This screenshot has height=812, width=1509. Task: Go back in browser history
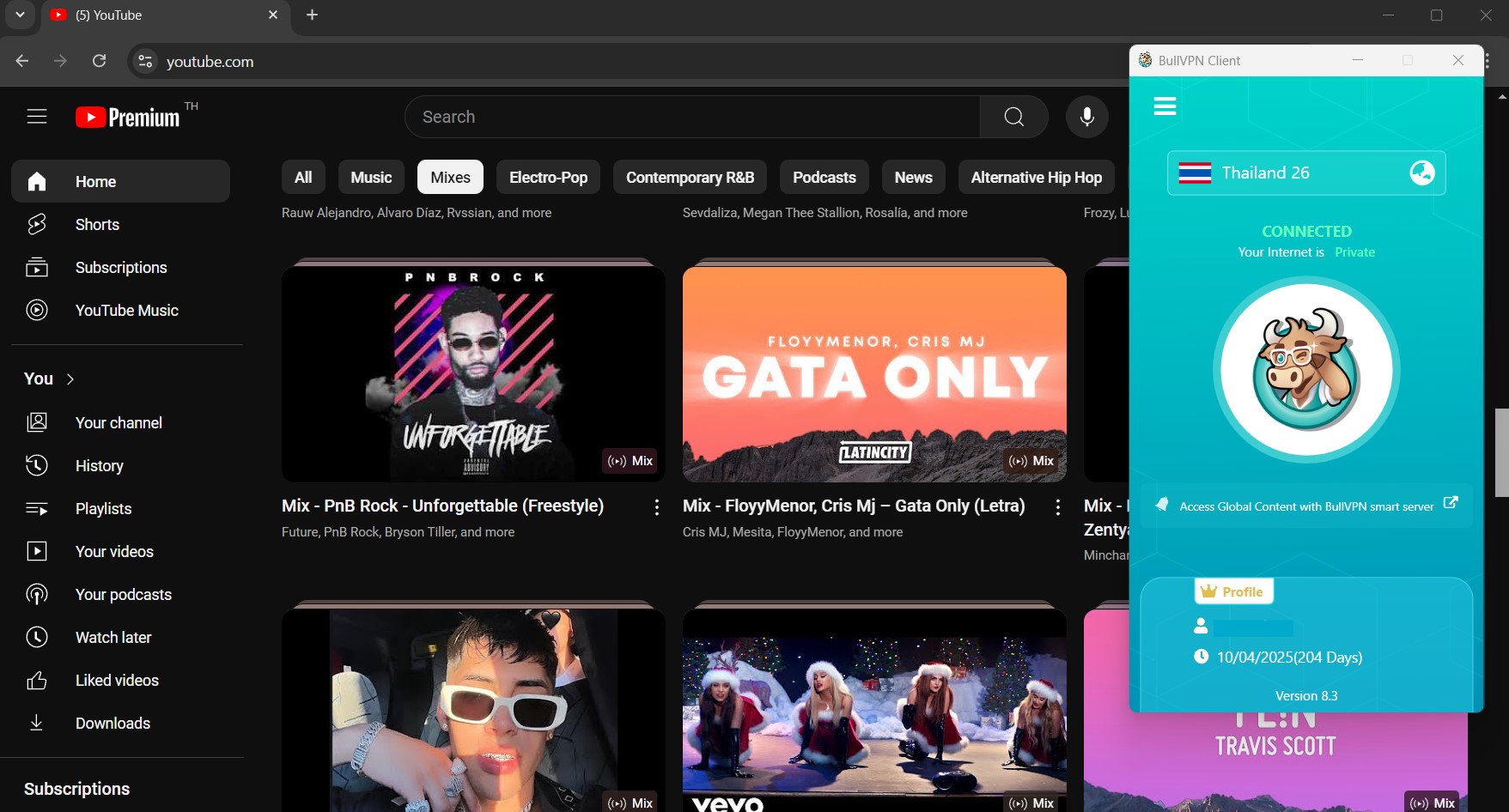click(22, 61)
